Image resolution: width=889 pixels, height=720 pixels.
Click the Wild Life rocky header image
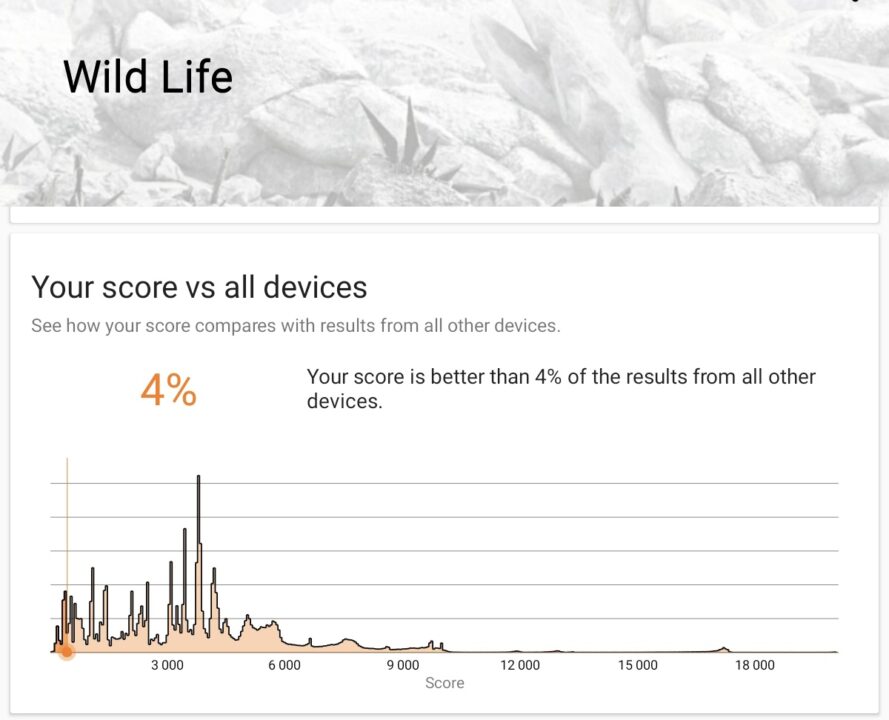444,103
